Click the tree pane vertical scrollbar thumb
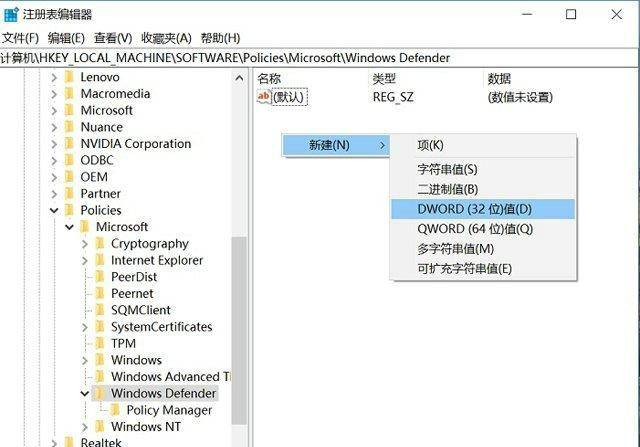Viewport: 640px width, 447px height. coord(239,330)
